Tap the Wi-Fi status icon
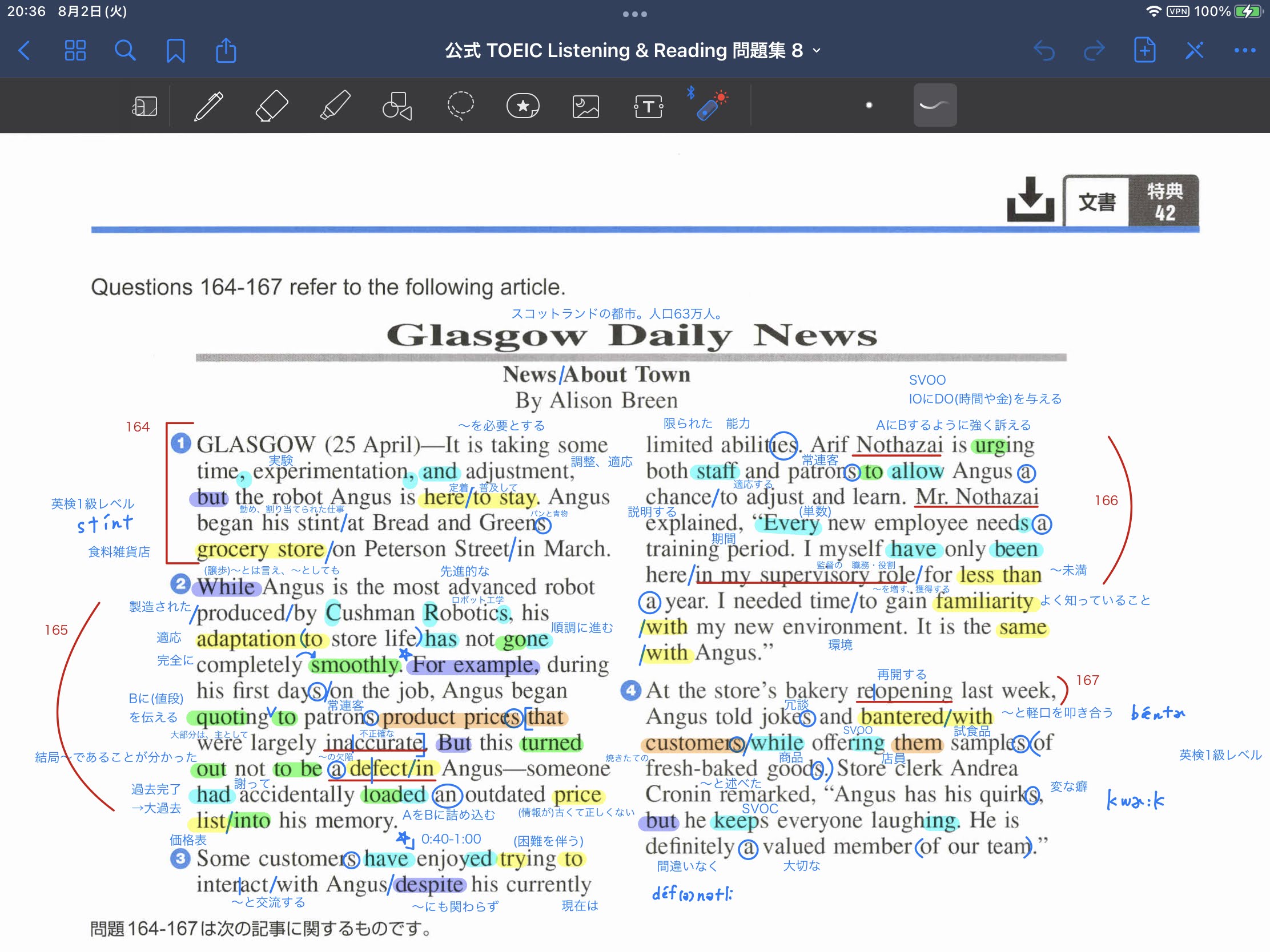This screenshot has height=952, width=1270. (x=1154, y=11)
